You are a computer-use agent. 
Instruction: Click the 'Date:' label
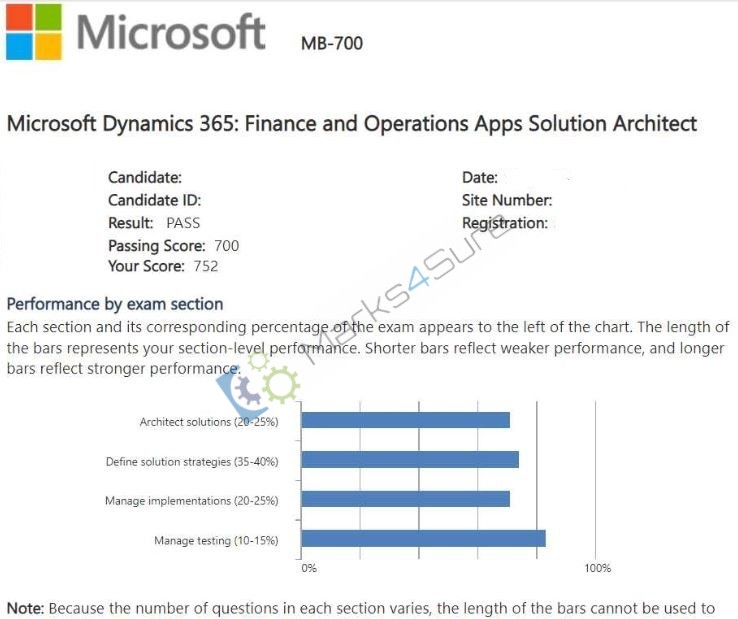point(480,177)
